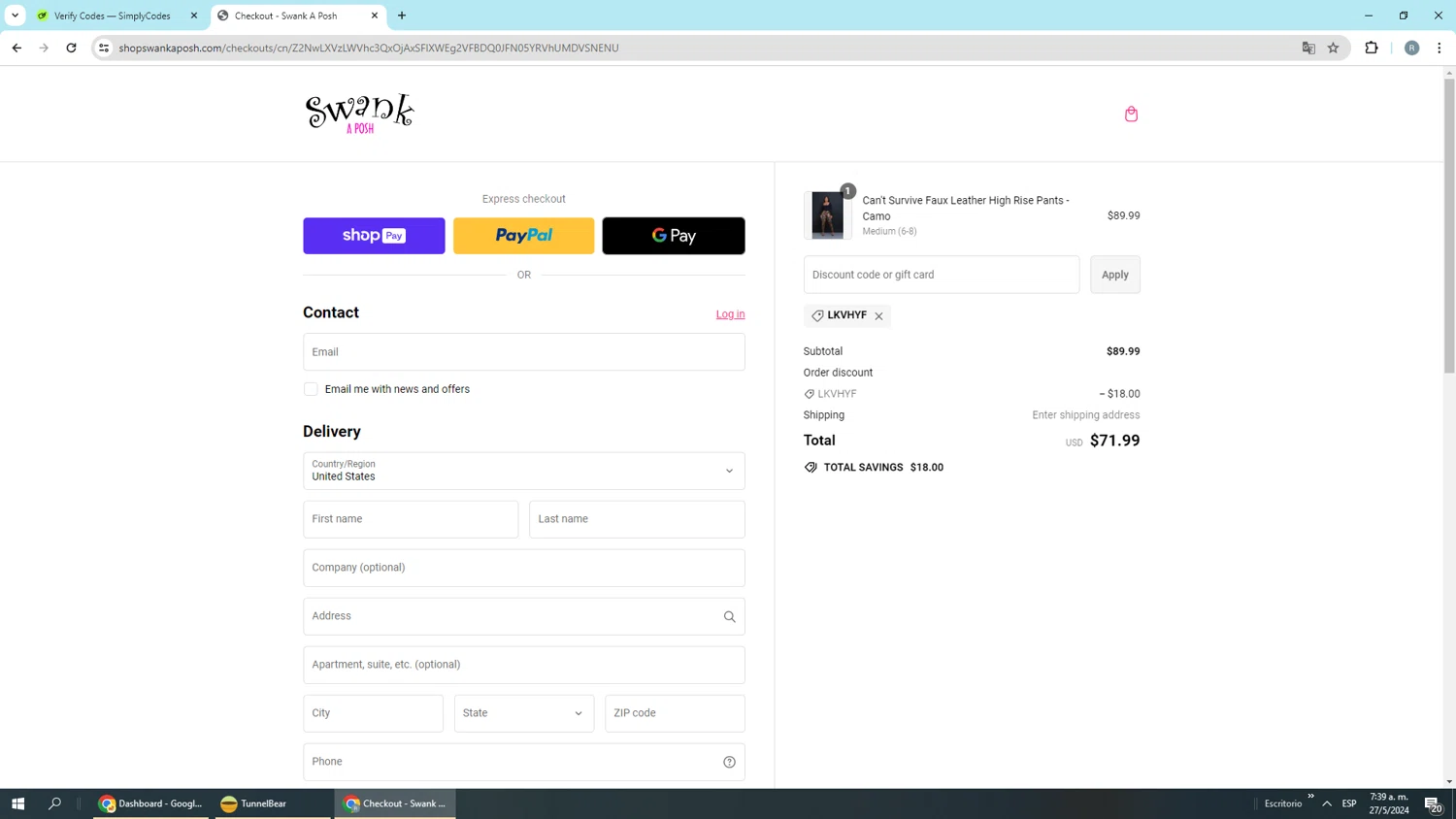The width and height of the screenshot is (1456, 819).
Task: Show hidden system tray icons
Action: click(x=1327, y=803)
